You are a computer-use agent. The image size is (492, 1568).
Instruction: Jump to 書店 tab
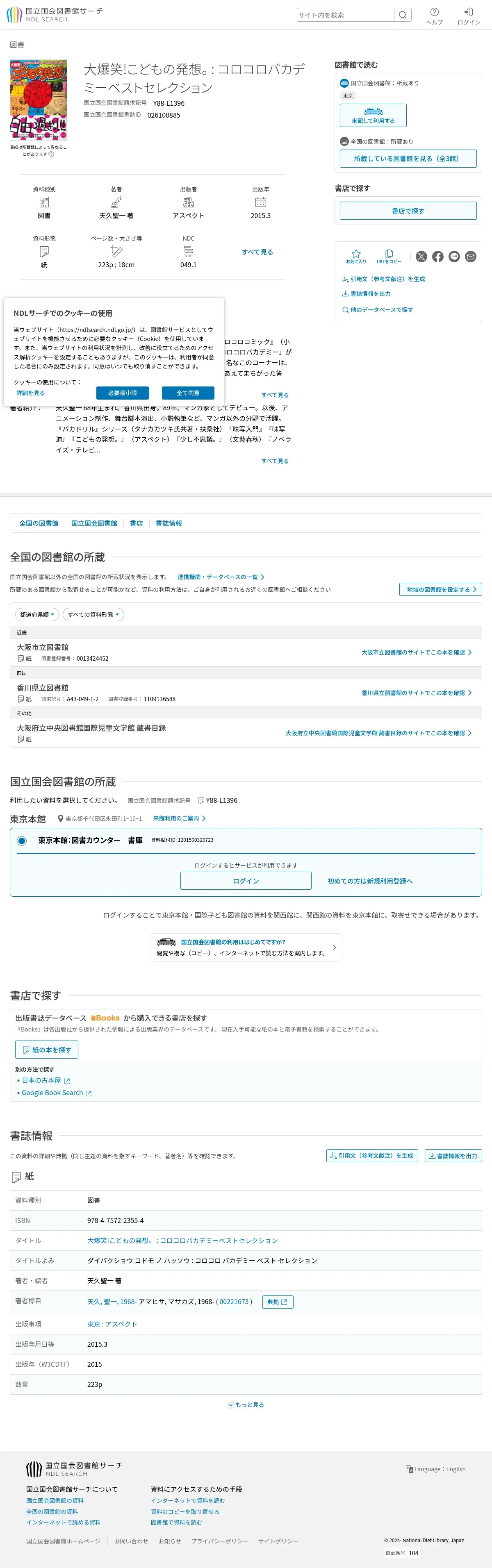tap(137, 523)
